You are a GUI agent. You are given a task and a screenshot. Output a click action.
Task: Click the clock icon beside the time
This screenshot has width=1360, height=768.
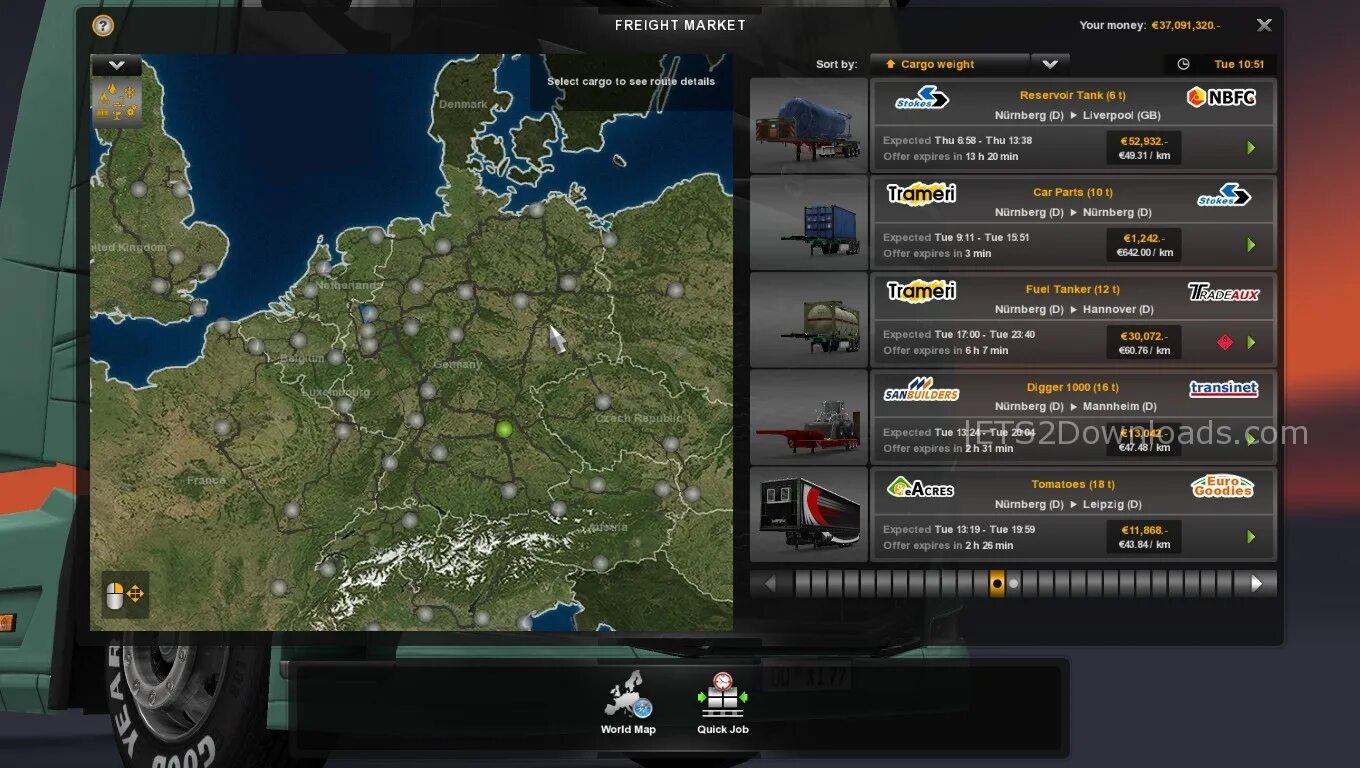tap(1183, 64)
